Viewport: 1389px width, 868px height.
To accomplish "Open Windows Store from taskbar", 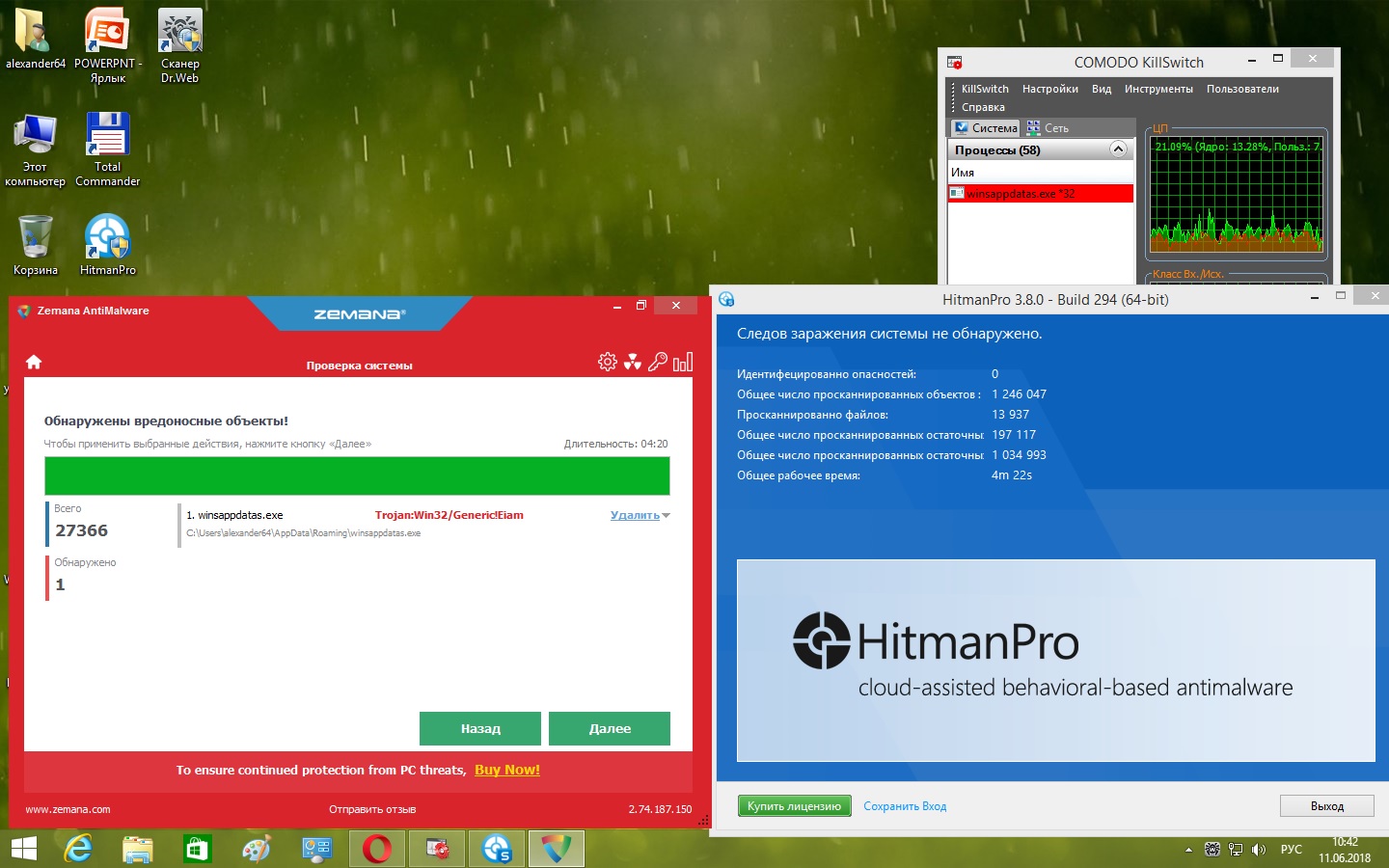I will (x=198, y=849).
